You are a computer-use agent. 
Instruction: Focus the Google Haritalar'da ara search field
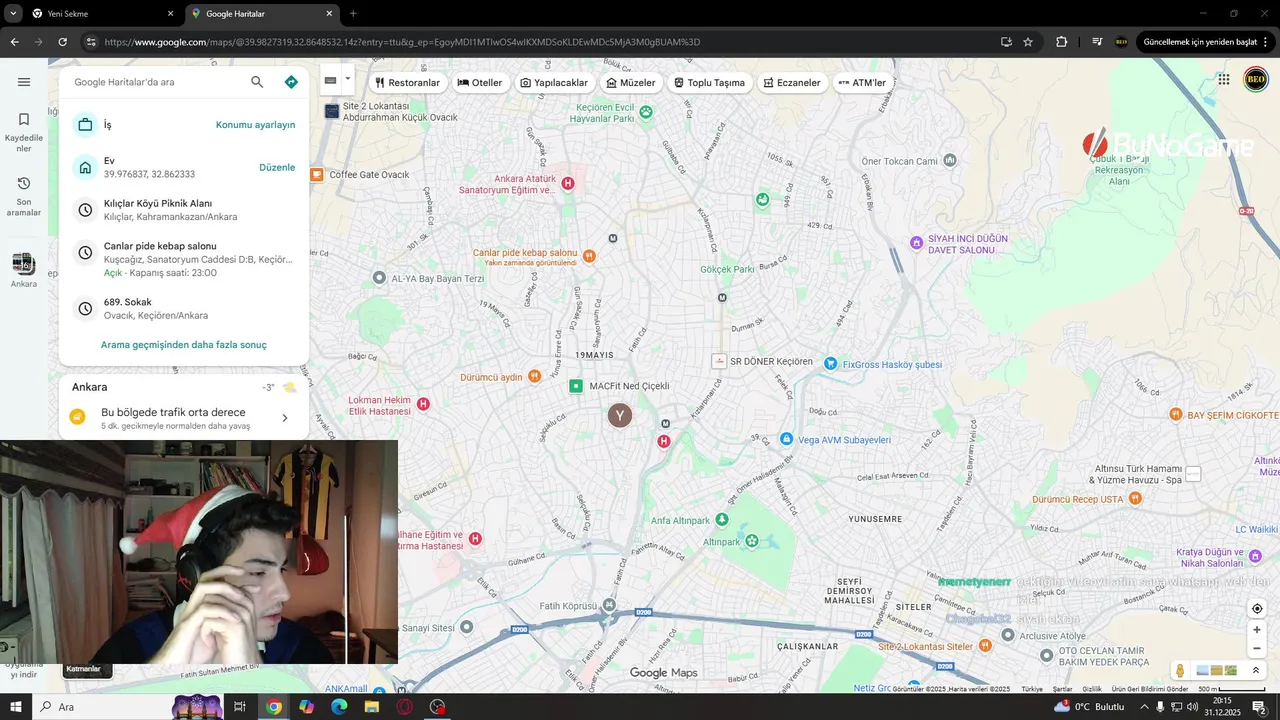(x=155, y=82)
